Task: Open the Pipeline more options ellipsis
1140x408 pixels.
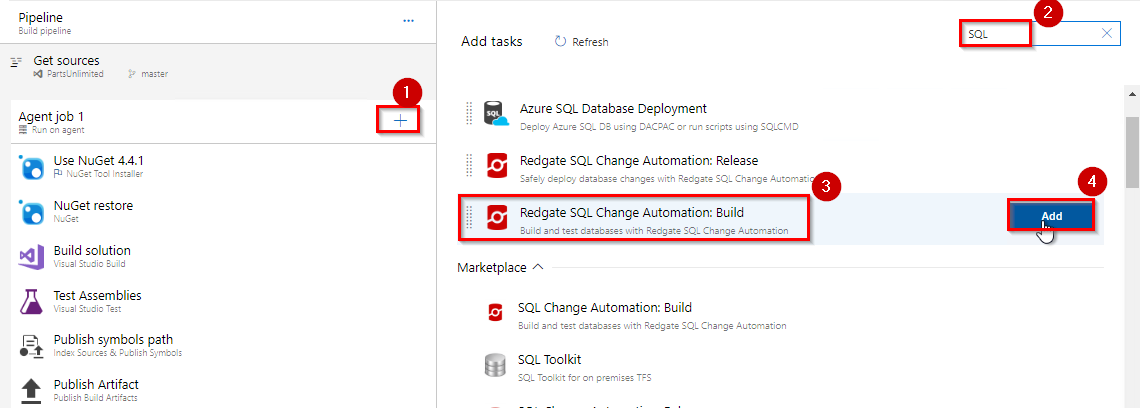Action: pos(409,21)
